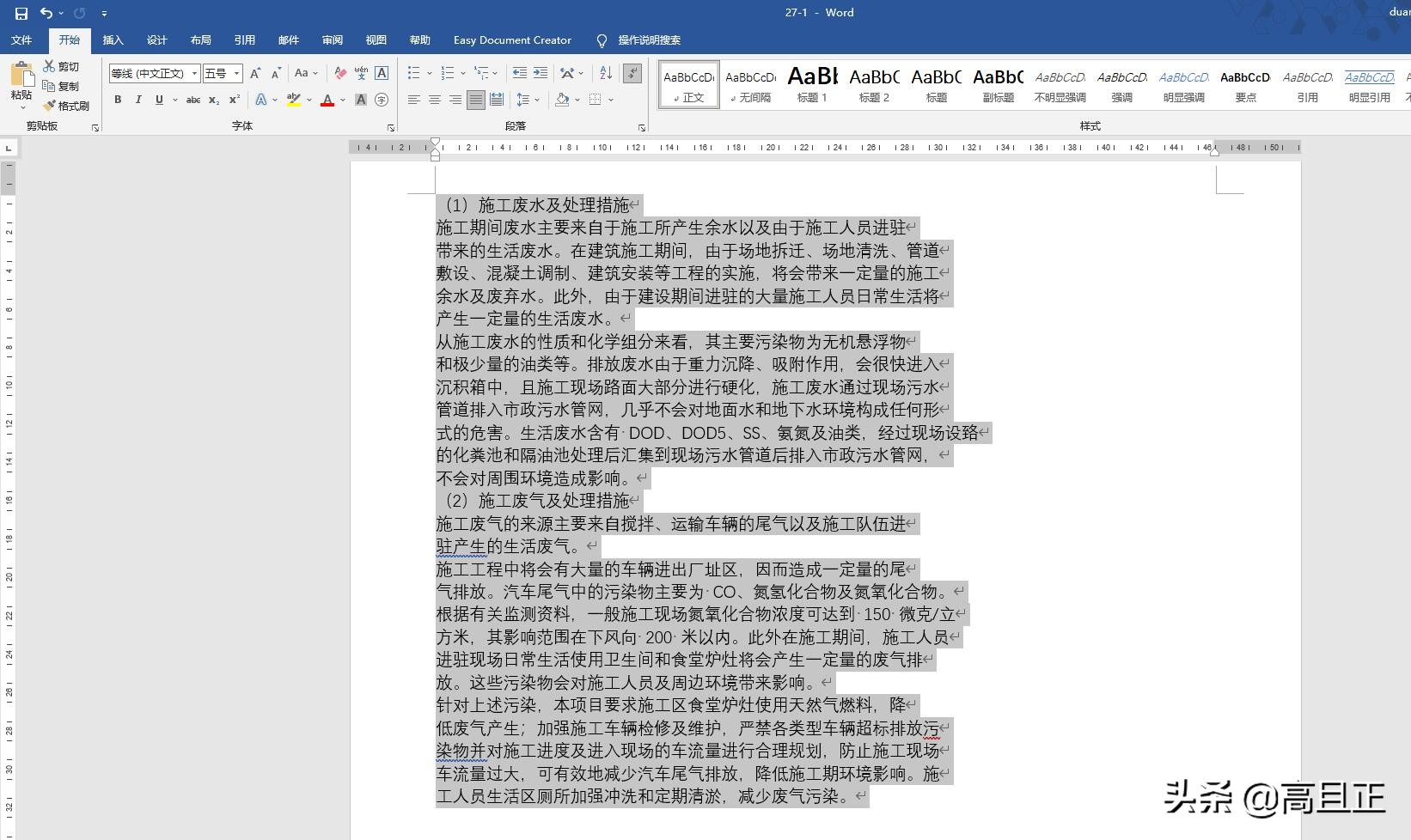This screenshot has height=840, width=1411.
Task: Center align the selected paragraph
Action: [x=436, y=100]
